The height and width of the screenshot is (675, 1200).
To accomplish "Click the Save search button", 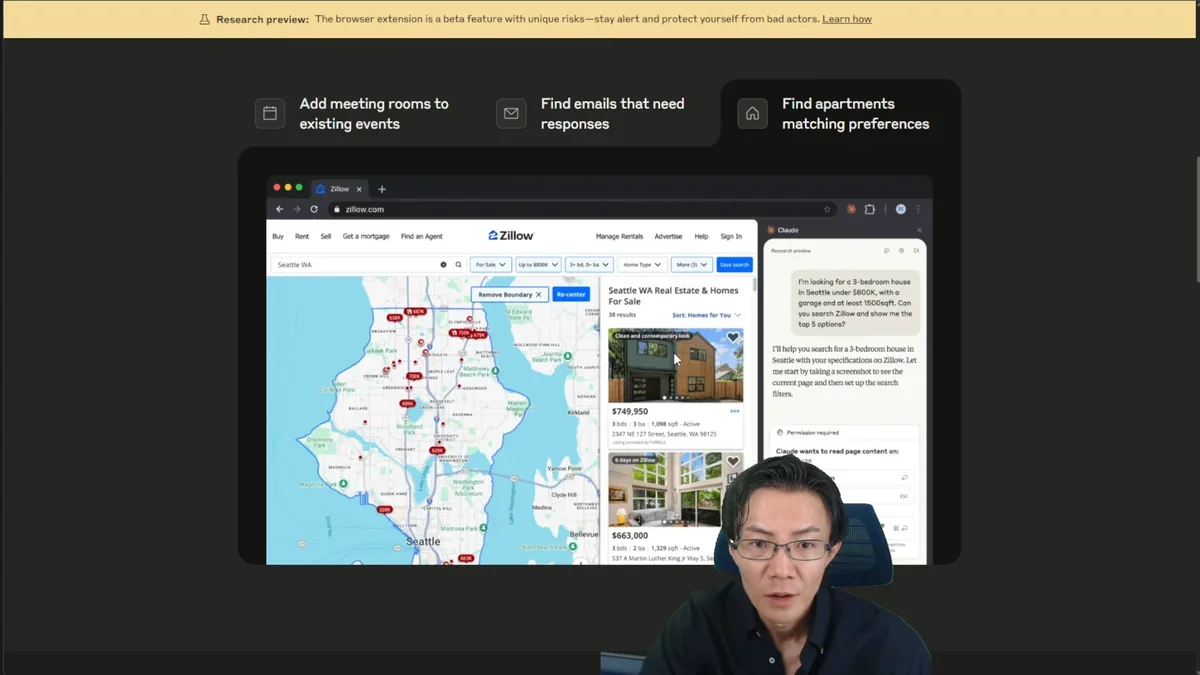I will click(x=734, y=265).
